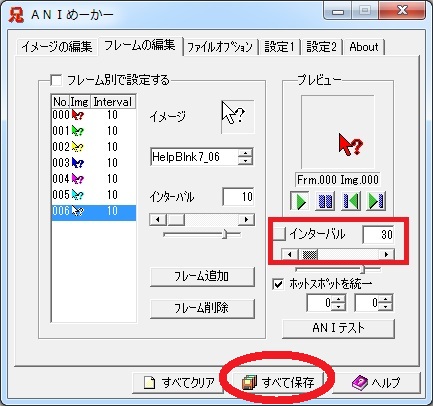Click preview interval scrollbar thumb

pyautogui.click(x=309, y=255)
